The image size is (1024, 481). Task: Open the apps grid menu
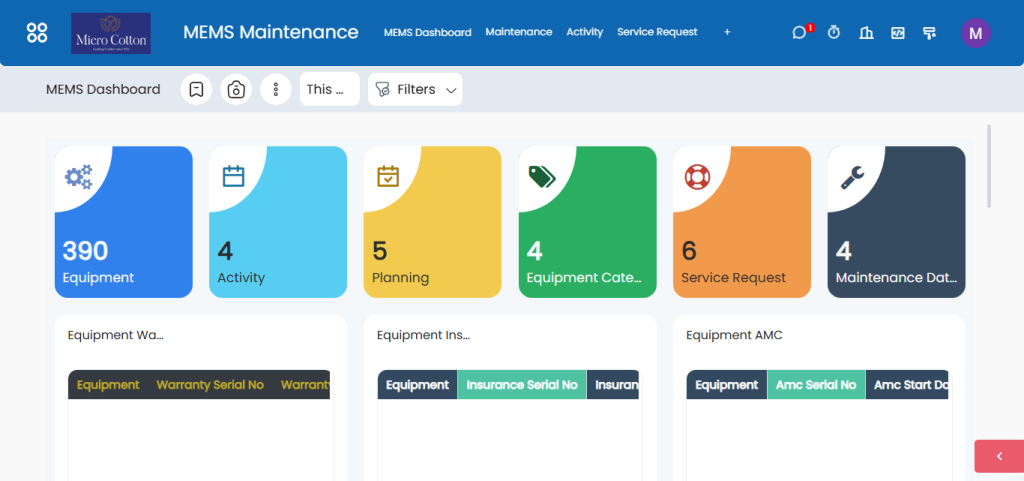tap(37, 33)
